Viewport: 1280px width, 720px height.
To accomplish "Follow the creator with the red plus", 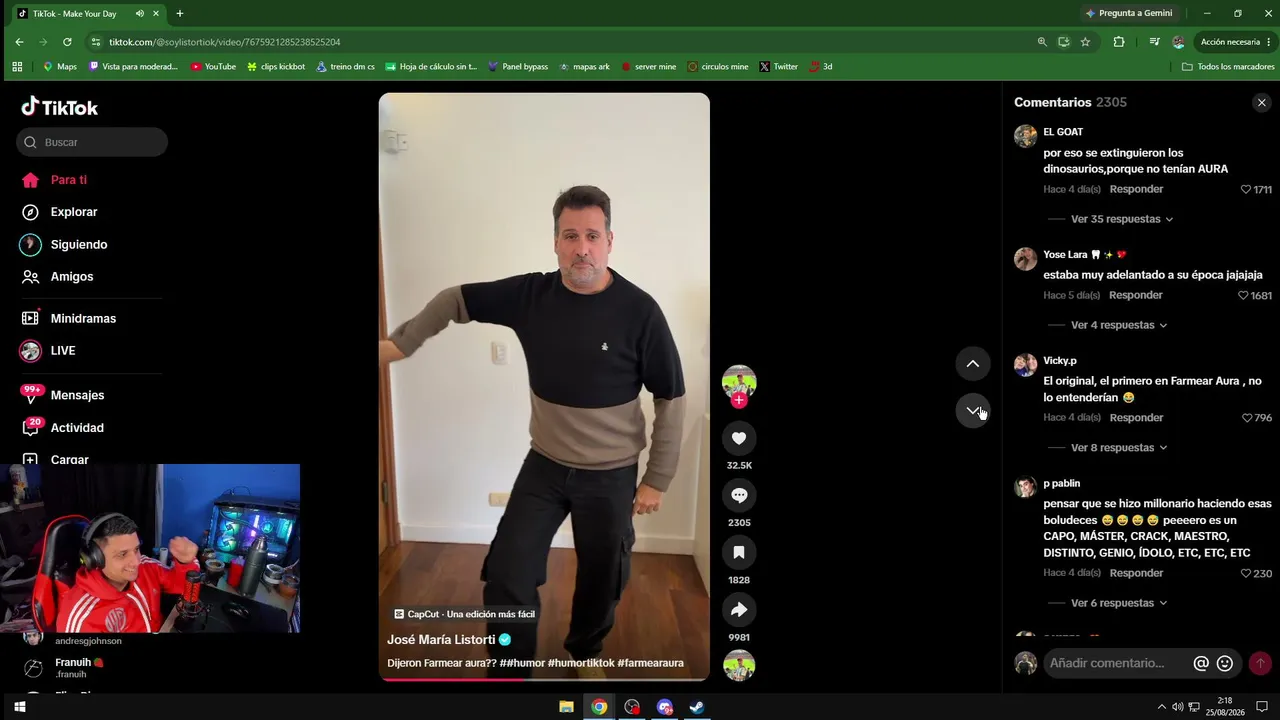I will click(739, 400).
